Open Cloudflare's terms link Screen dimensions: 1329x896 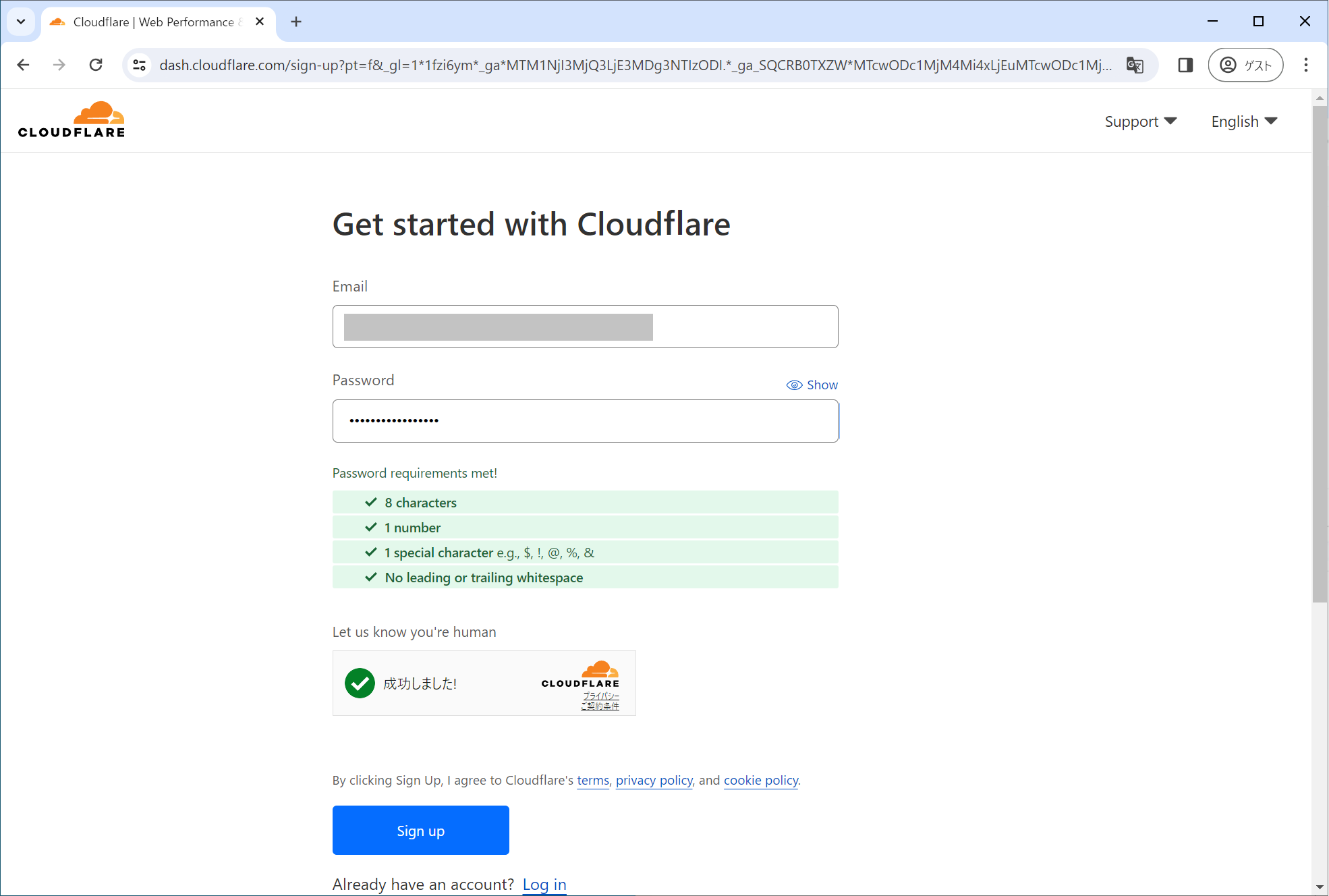tap(592, 780)
